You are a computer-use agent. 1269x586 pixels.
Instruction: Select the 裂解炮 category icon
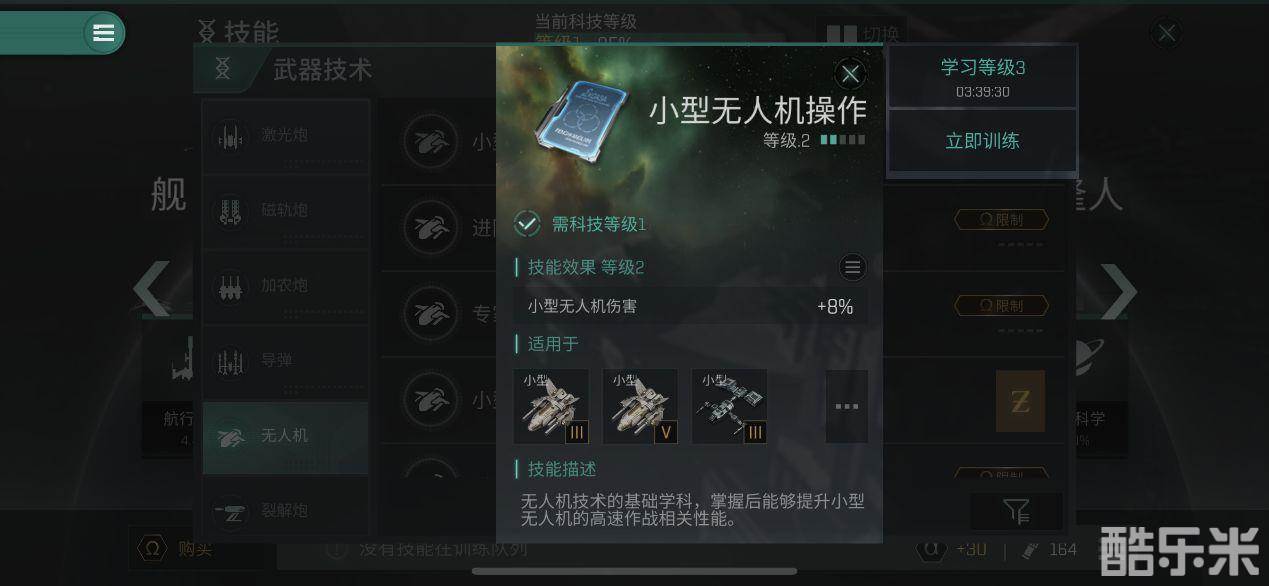click(x=231, y=511)
